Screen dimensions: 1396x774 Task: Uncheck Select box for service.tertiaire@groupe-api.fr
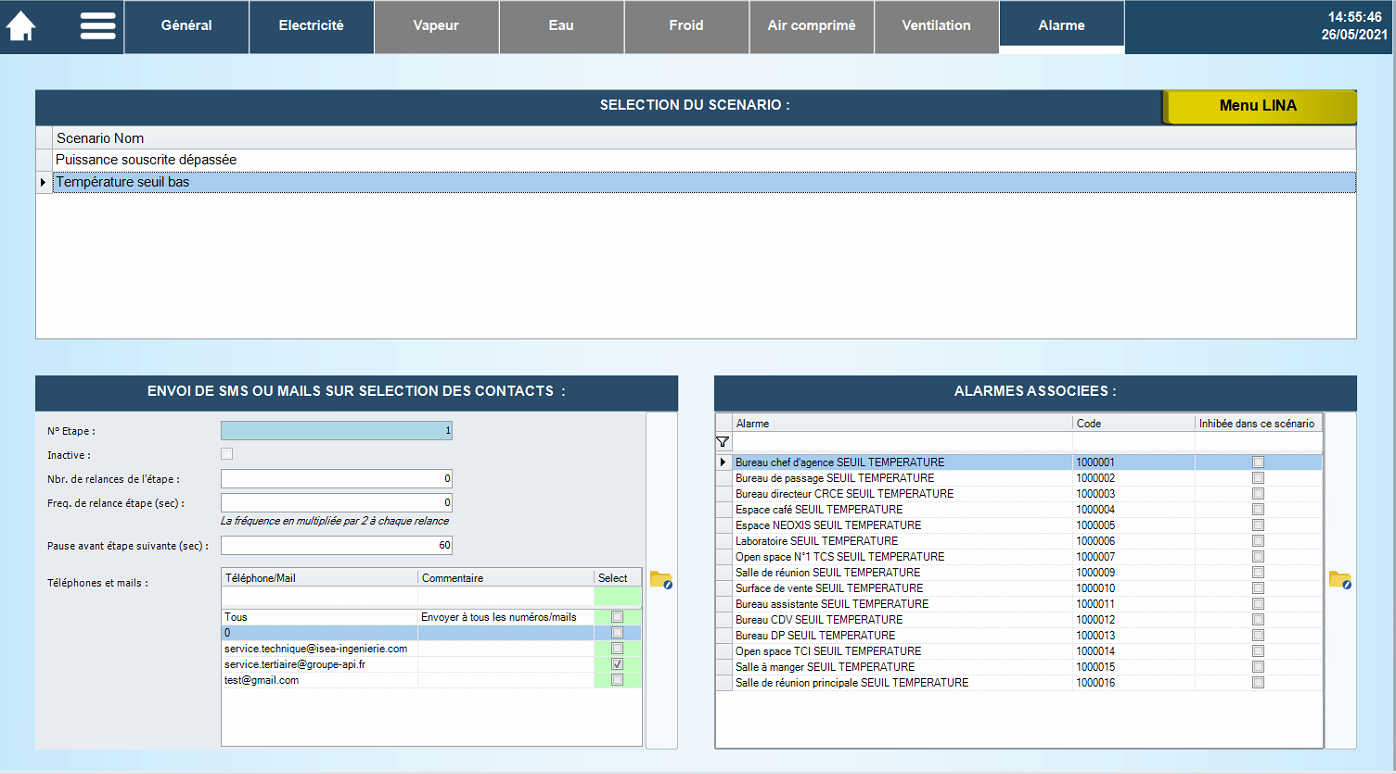coord(617,664)
